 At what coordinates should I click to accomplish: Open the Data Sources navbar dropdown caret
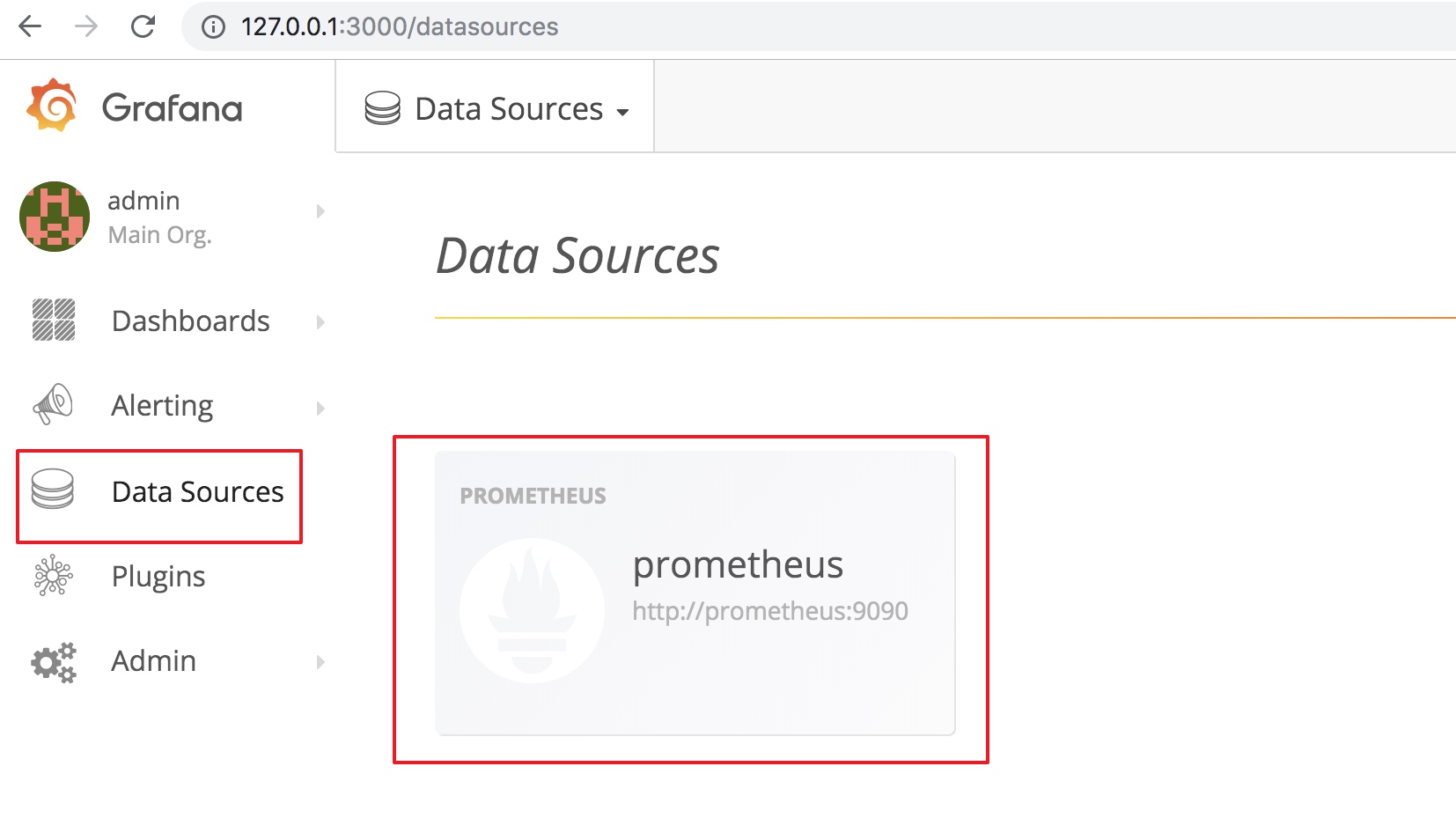pos(622,112)
